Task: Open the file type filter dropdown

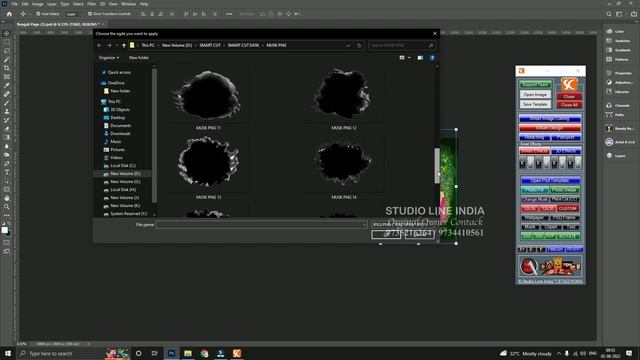Action: point(402,224)
